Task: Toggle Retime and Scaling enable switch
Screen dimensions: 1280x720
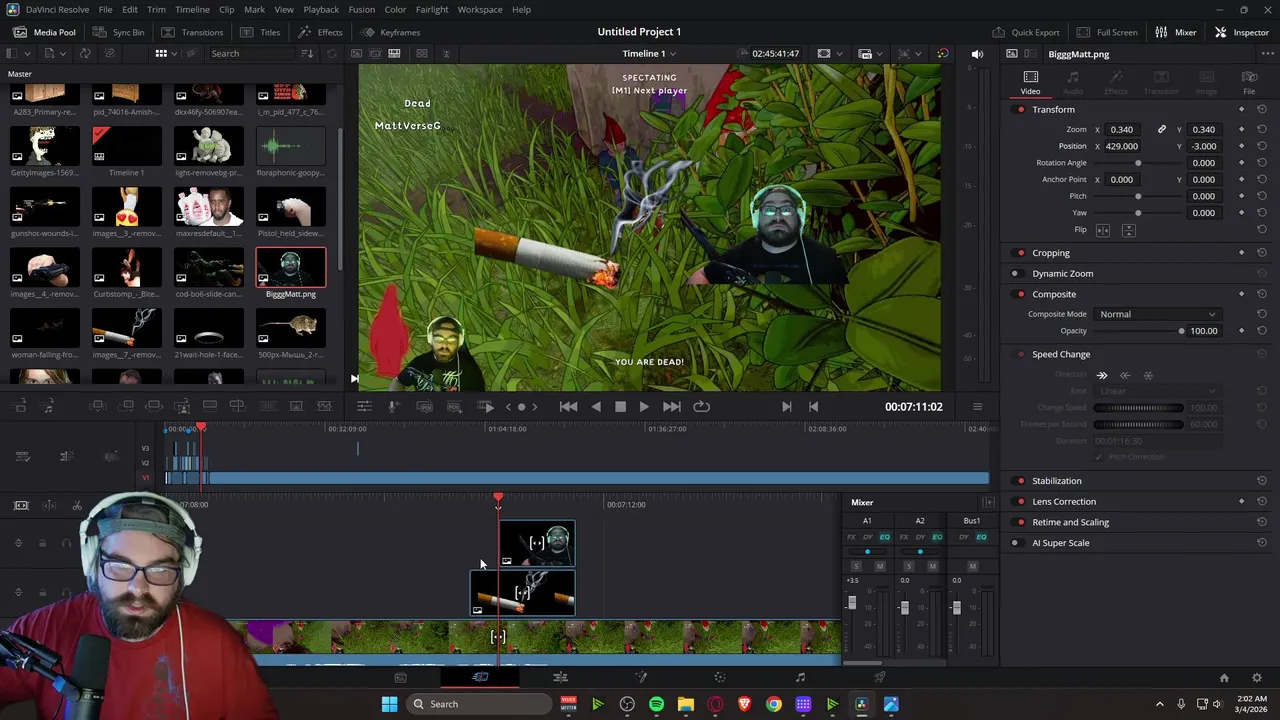Action: coord(1020,522)
